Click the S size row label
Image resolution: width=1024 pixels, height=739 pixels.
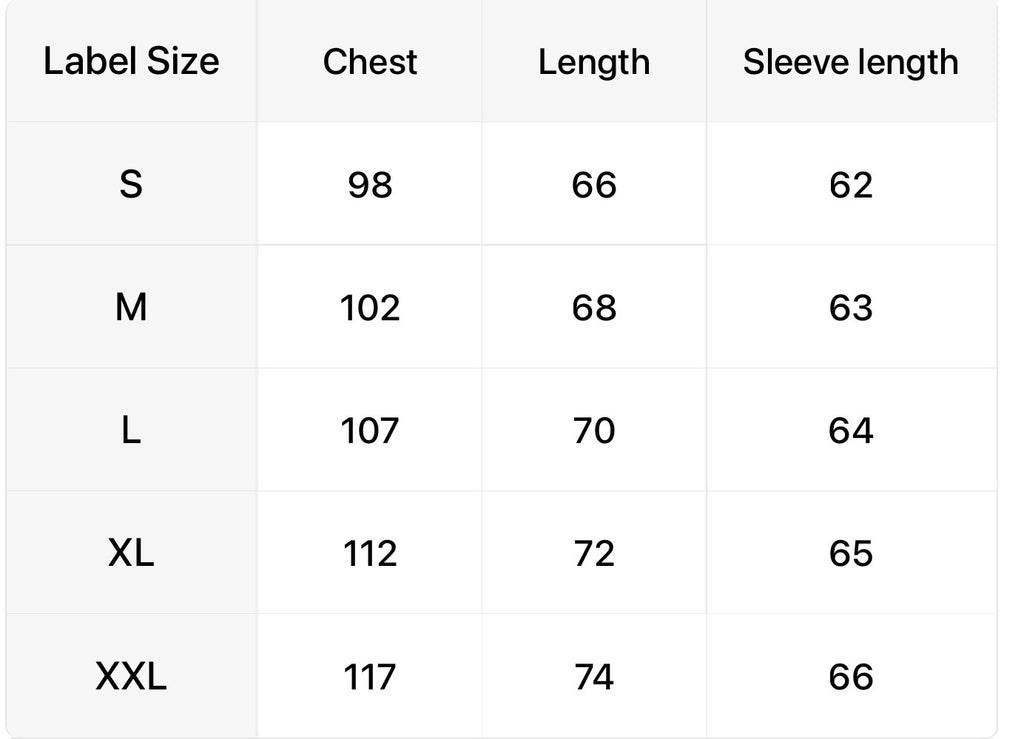131,184
